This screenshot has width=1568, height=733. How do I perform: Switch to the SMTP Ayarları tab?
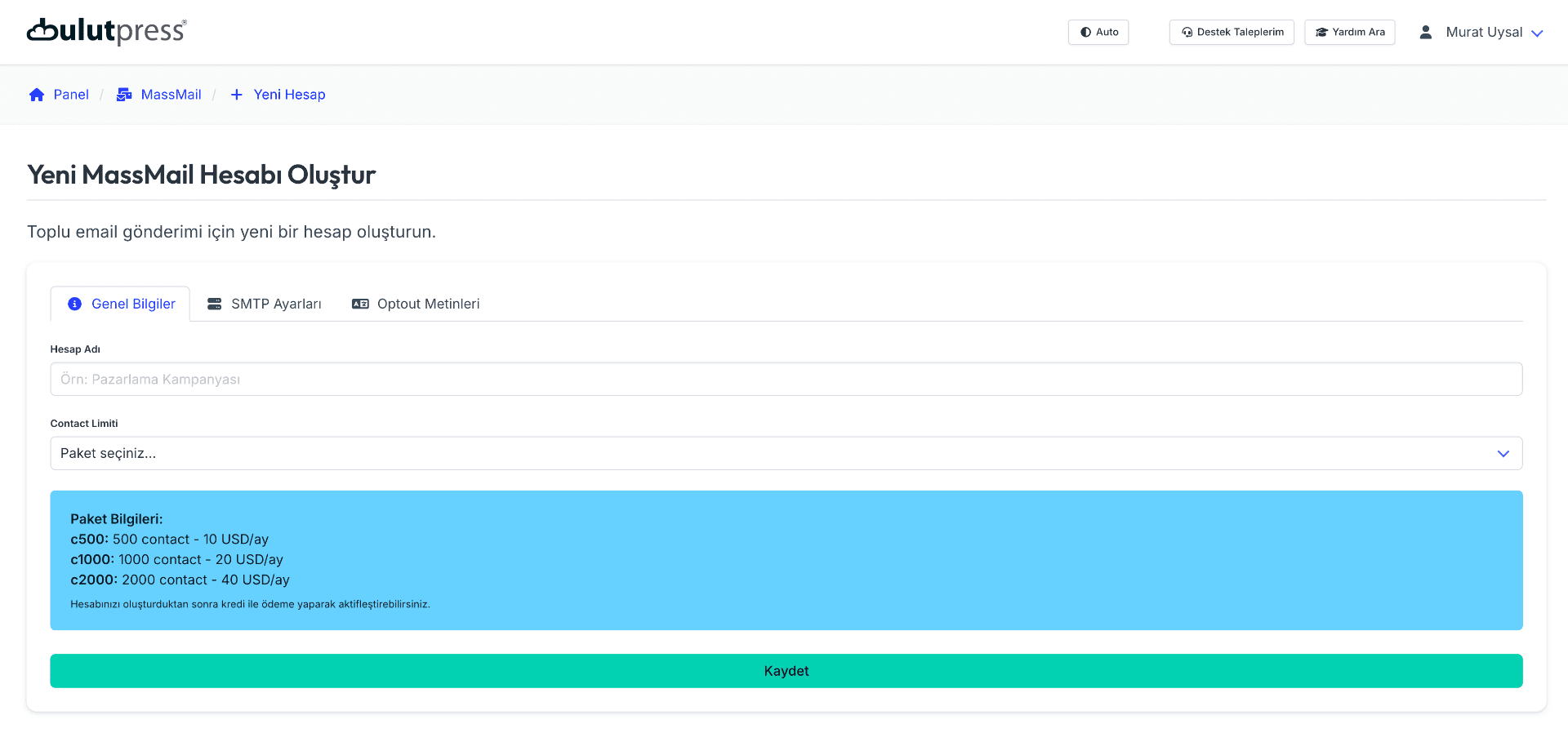275,304
